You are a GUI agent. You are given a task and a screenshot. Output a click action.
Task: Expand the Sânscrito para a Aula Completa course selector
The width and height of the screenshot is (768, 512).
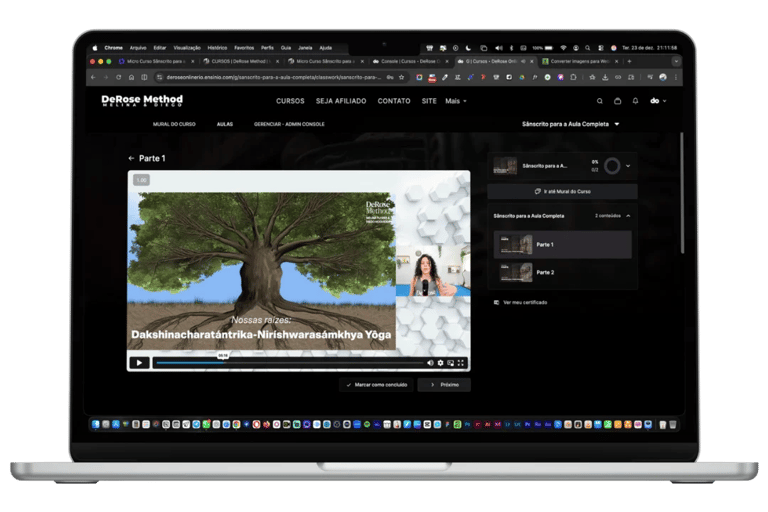point(571,124)
